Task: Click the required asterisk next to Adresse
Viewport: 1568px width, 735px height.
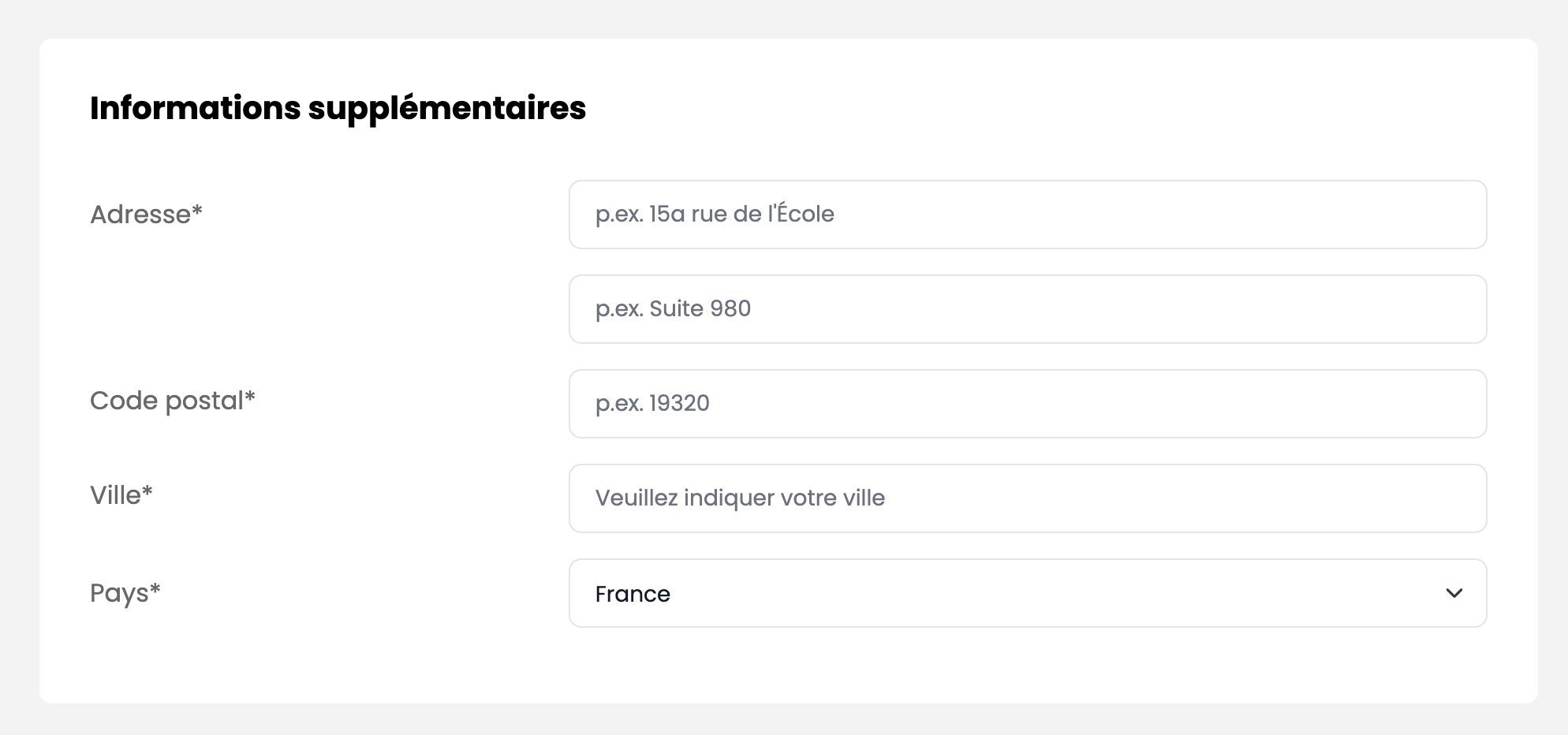Action: pyautogui.click(x=197, y=211)
